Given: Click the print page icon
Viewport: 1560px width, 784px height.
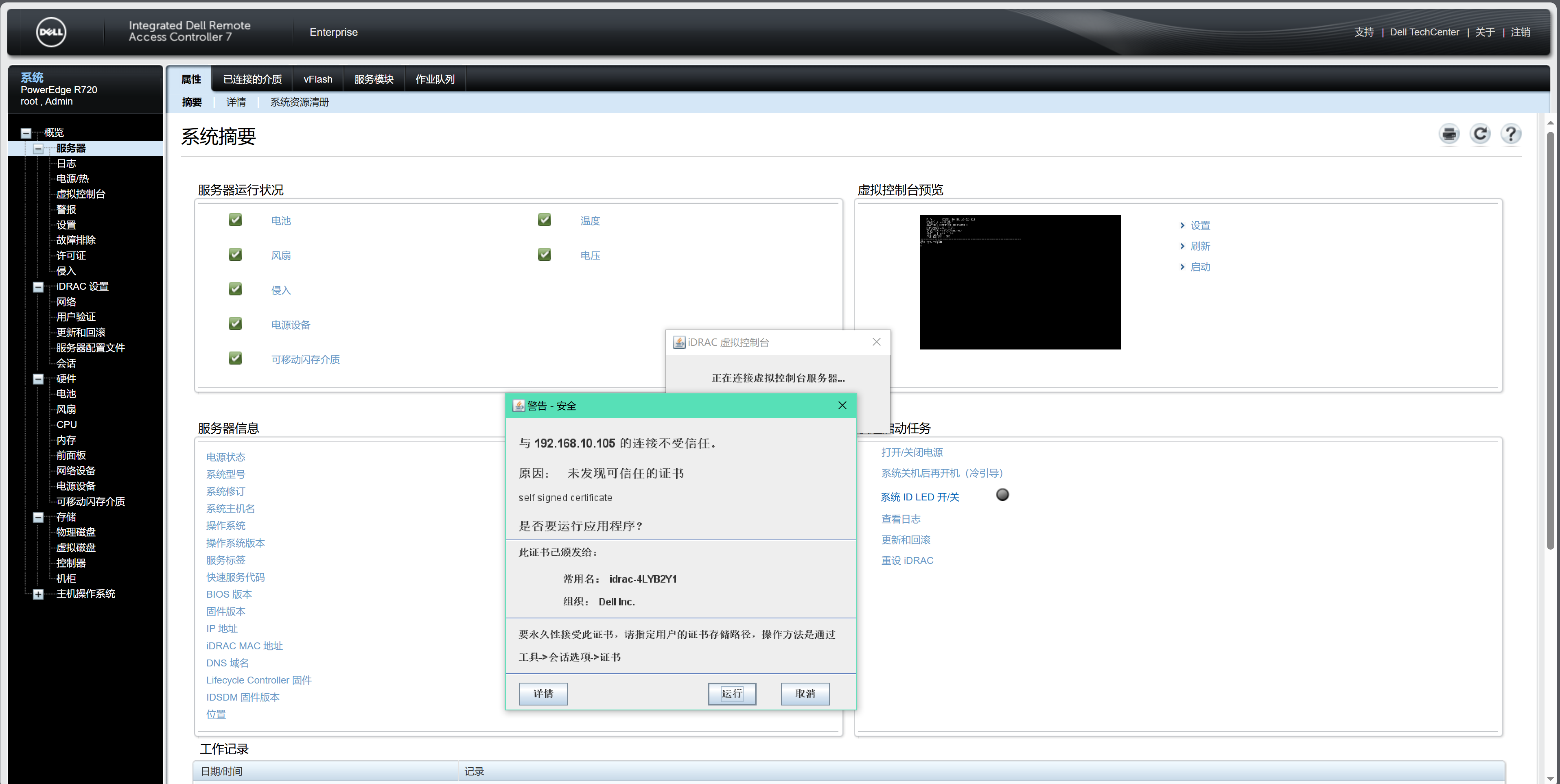Looking at the screenshot, I should pyautogui.click(x=1448, y=134).
